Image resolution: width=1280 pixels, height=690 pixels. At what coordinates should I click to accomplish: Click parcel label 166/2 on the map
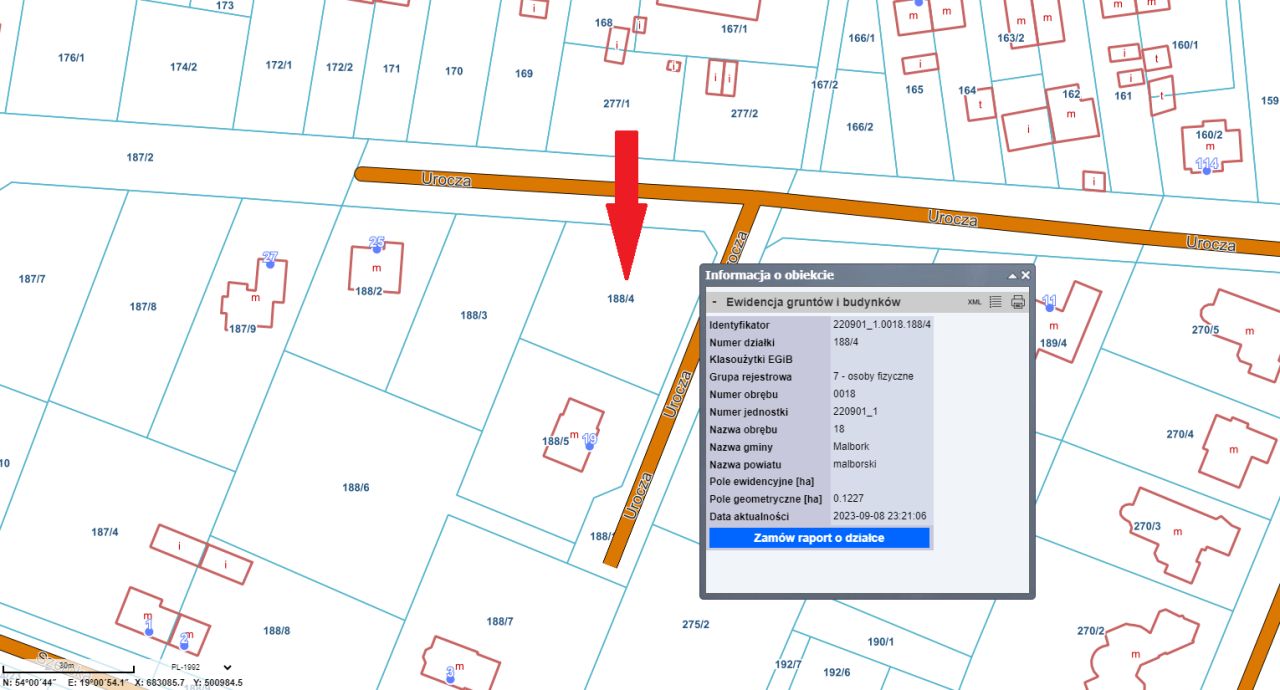tap(860, 127)
